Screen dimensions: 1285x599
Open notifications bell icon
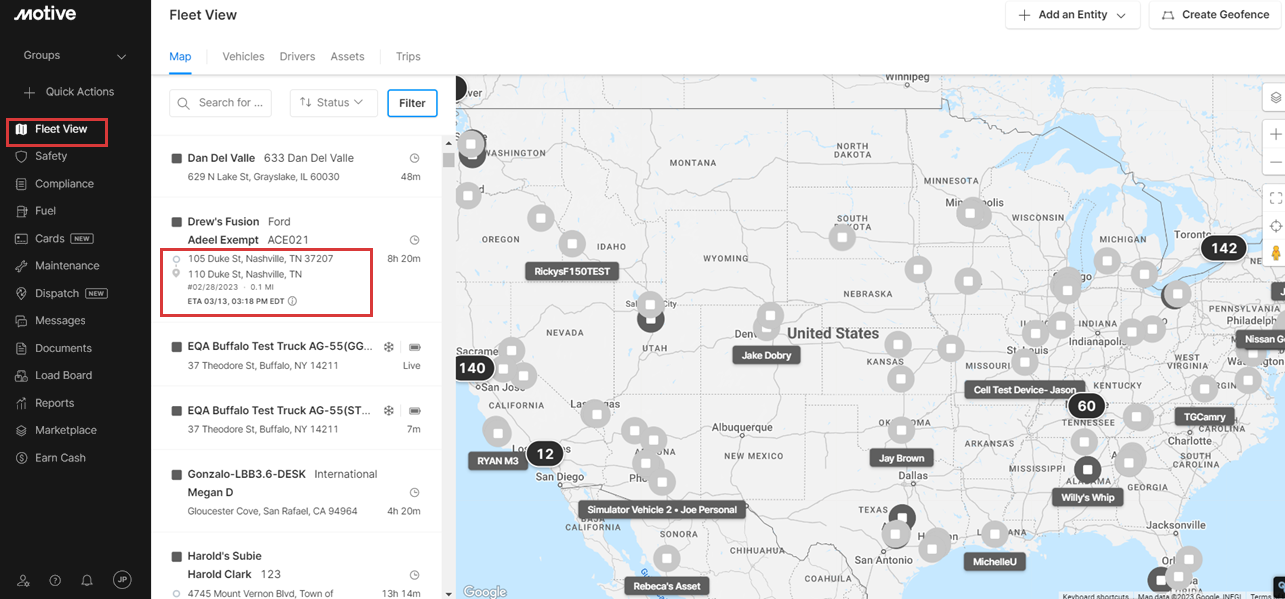87,580
